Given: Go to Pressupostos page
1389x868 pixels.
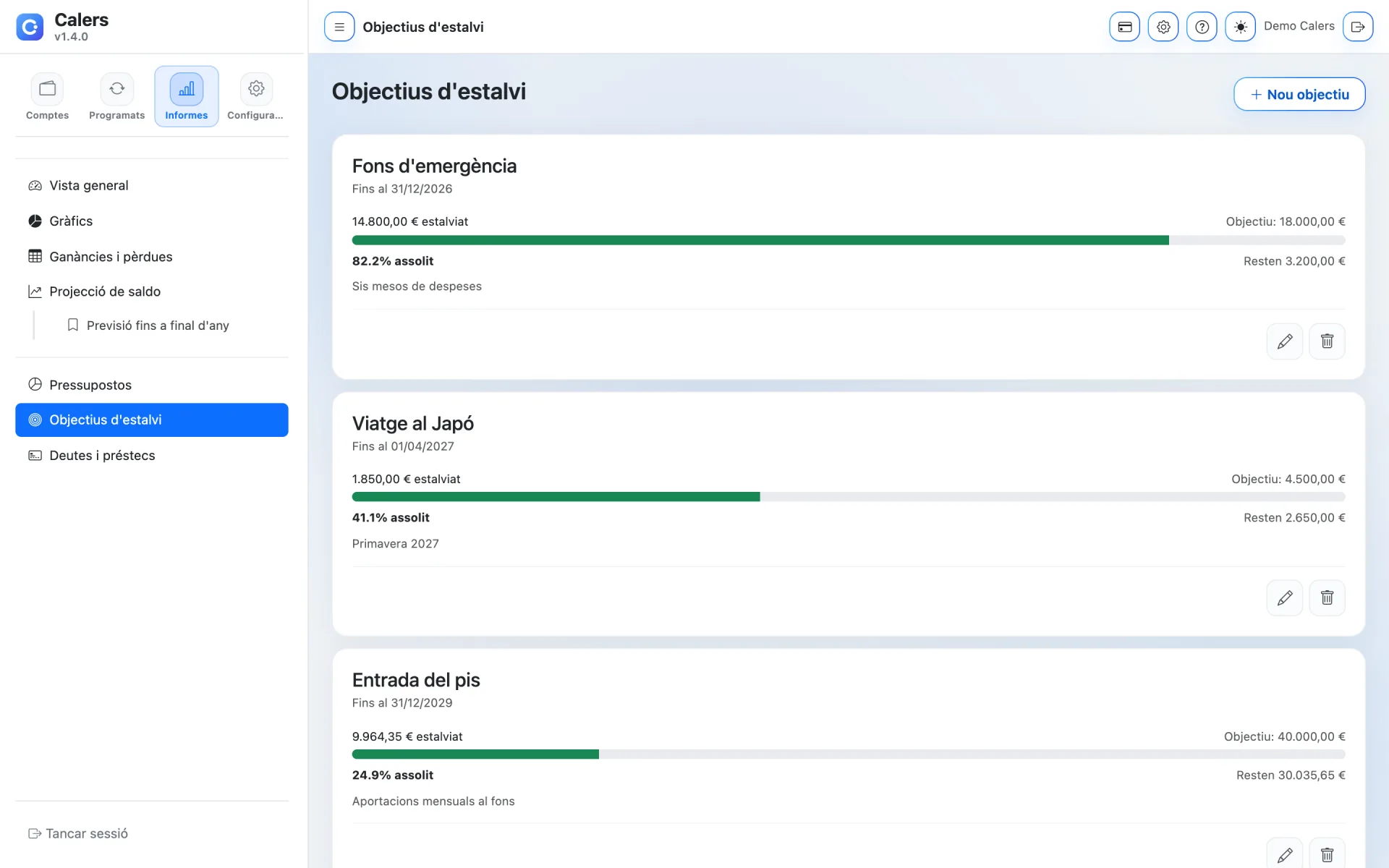Looking at the screenshot, I should pyautogui.click(x=152, y=385).
